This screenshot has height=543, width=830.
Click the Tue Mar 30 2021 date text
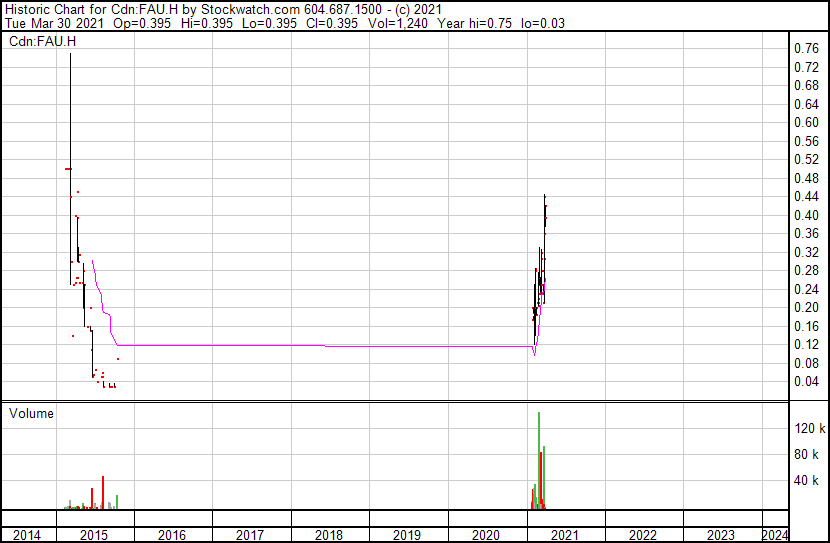46,22
